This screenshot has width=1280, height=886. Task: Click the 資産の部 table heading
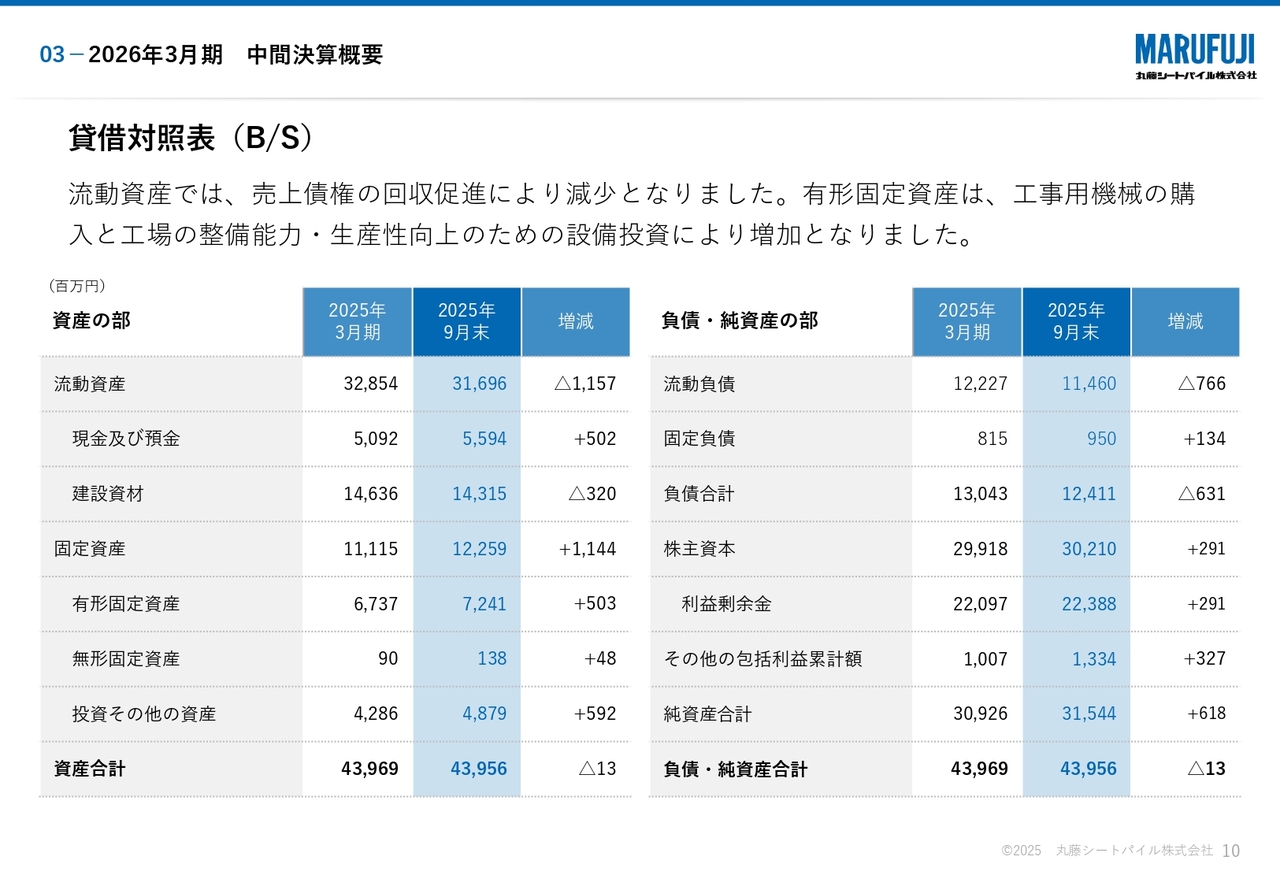[x=92, y=321]
